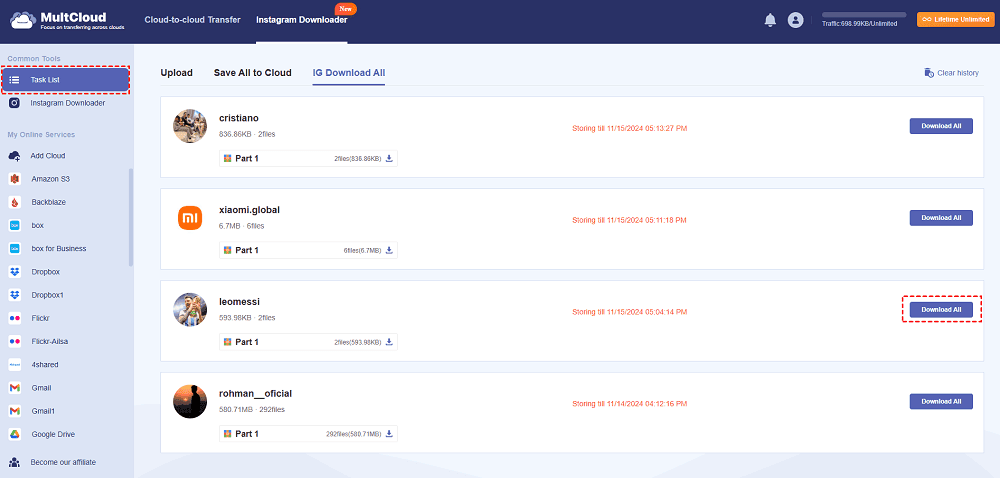Click rohman__oficial profile picture
The width and height of the screenshot is (1000, 478).
190,402
